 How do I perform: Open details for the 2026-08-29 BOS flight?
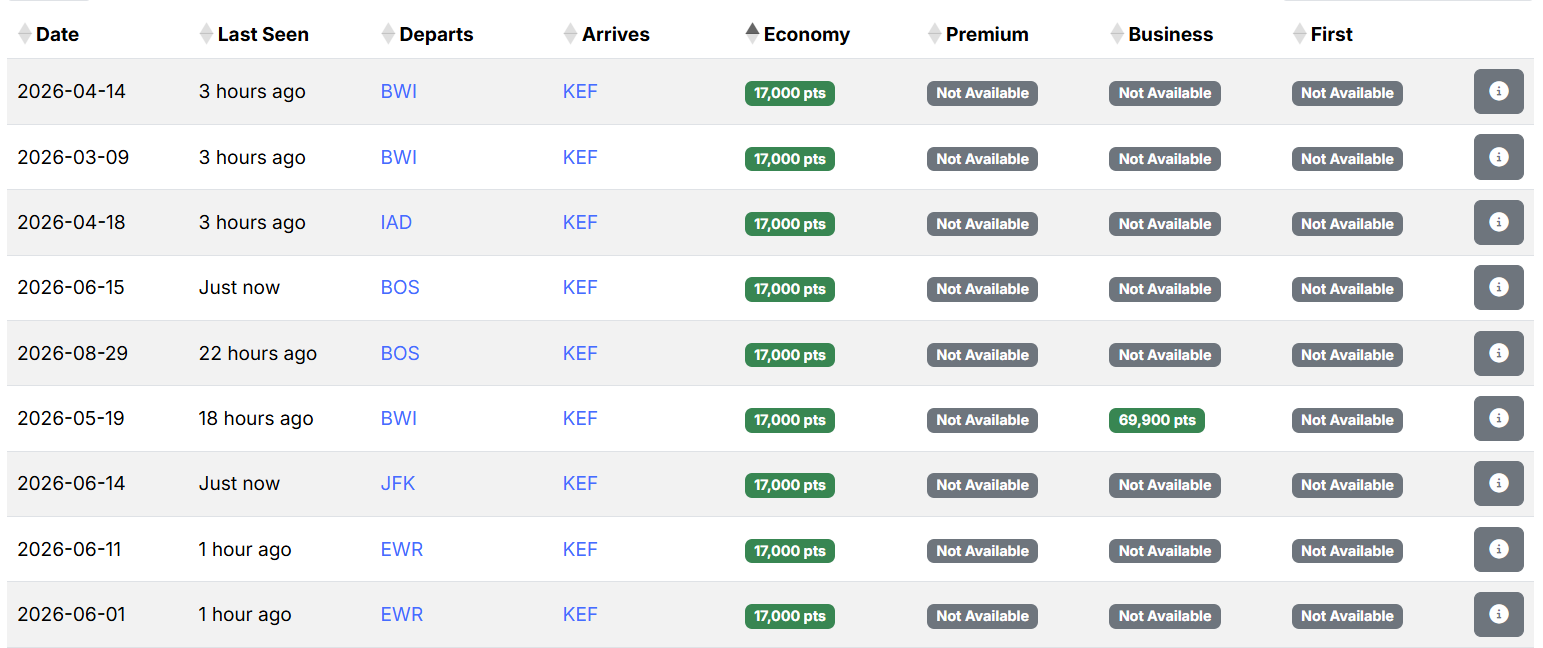[1498, 352]
